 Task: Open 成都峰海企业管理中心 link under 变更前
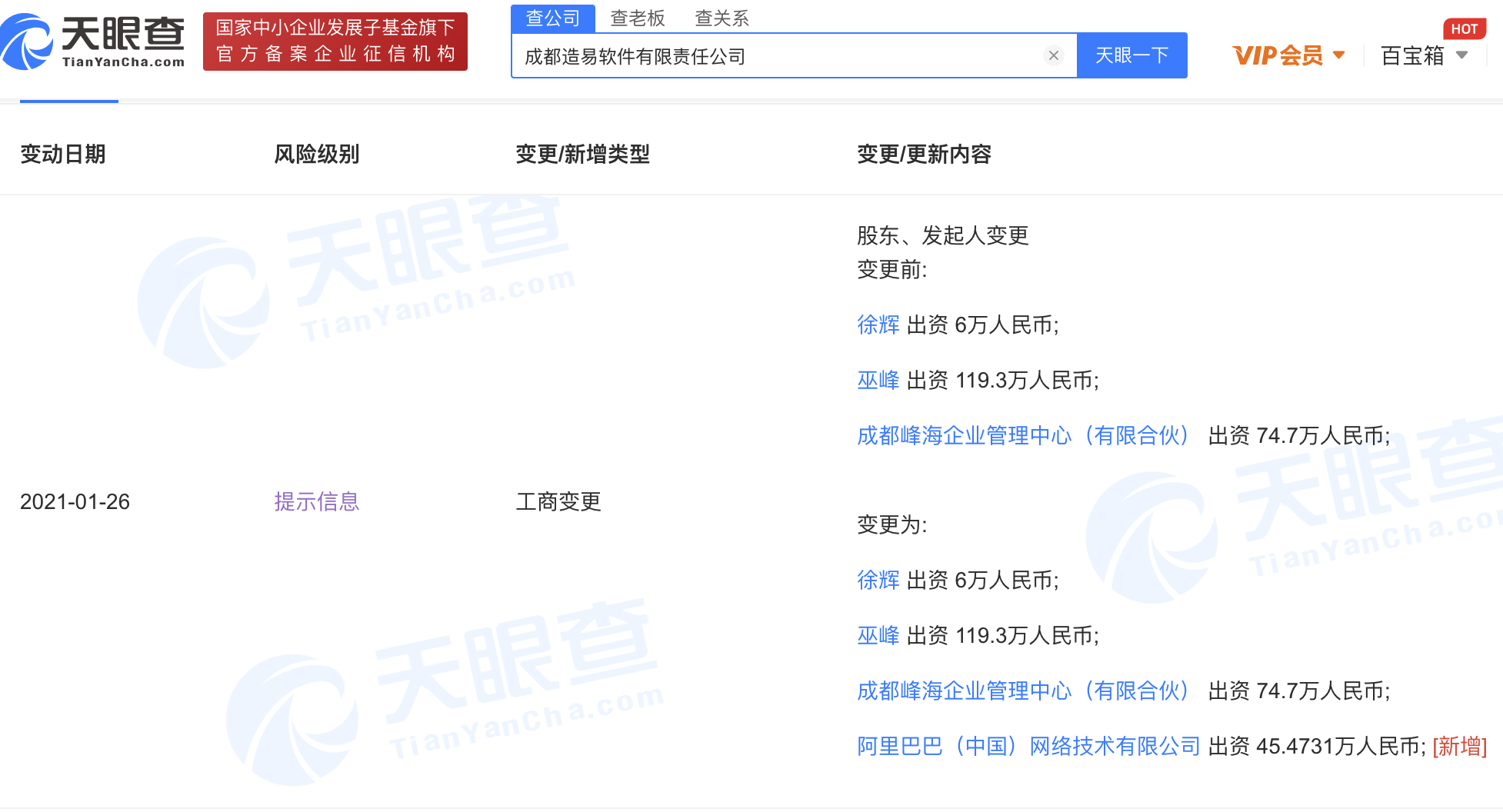(1024, 435)
